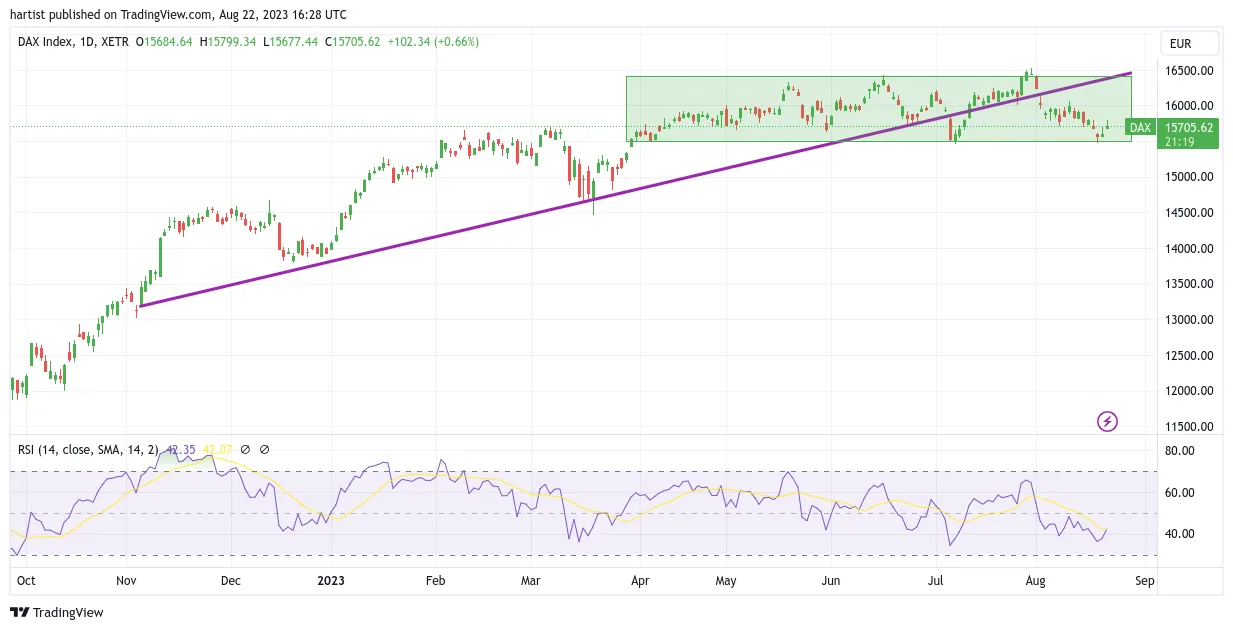
Task: Open RSI (14, close, SMA, 14, 2) settings
Action: click(x=88, y=450)
